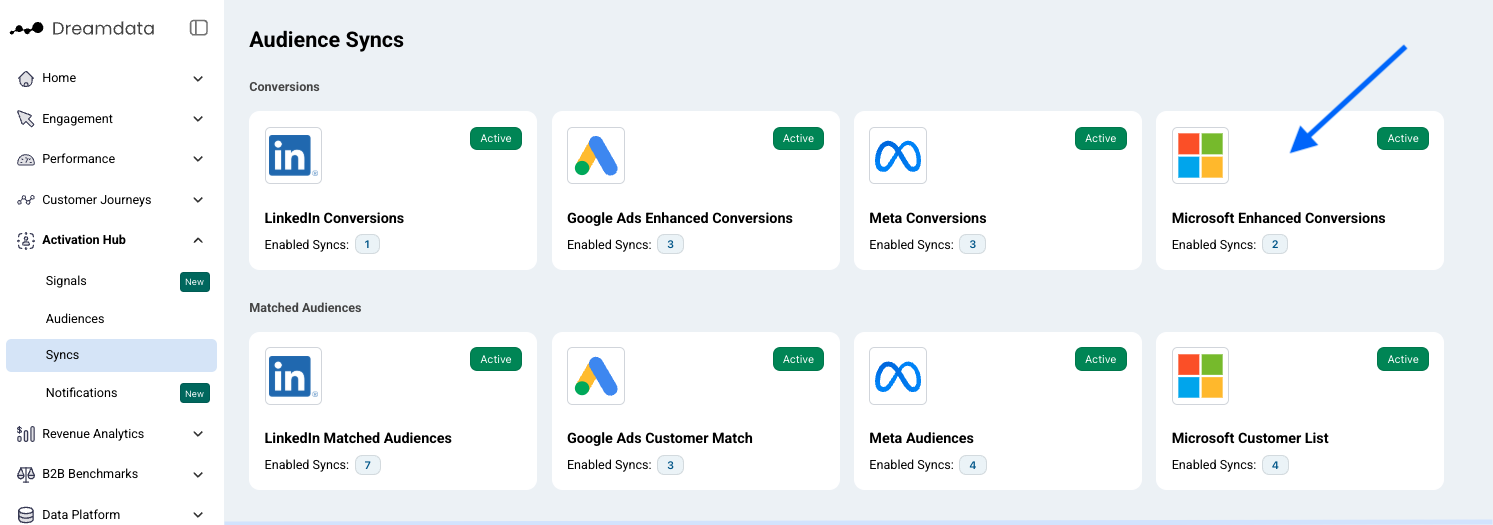Click the Microsoft Customer List logo icon
1493x525 pixels.
(1200, 376)
